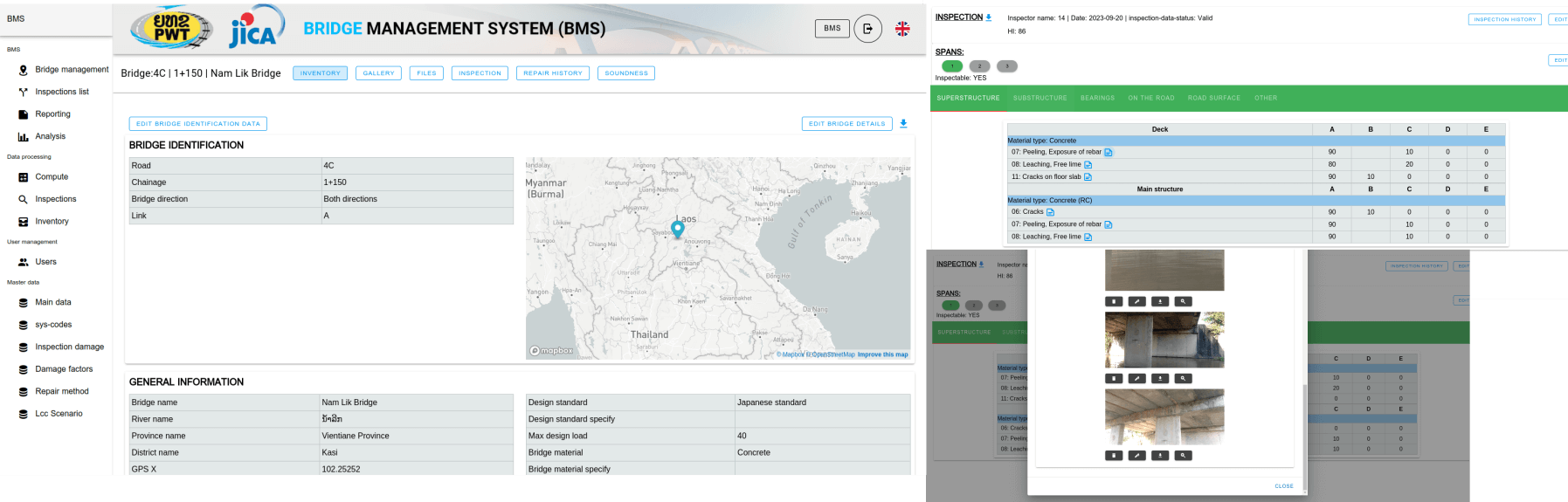Close the photo dialog with CLOSE
The width and height of the screenshot is (1568, 502).
[x=1283, y=486]
